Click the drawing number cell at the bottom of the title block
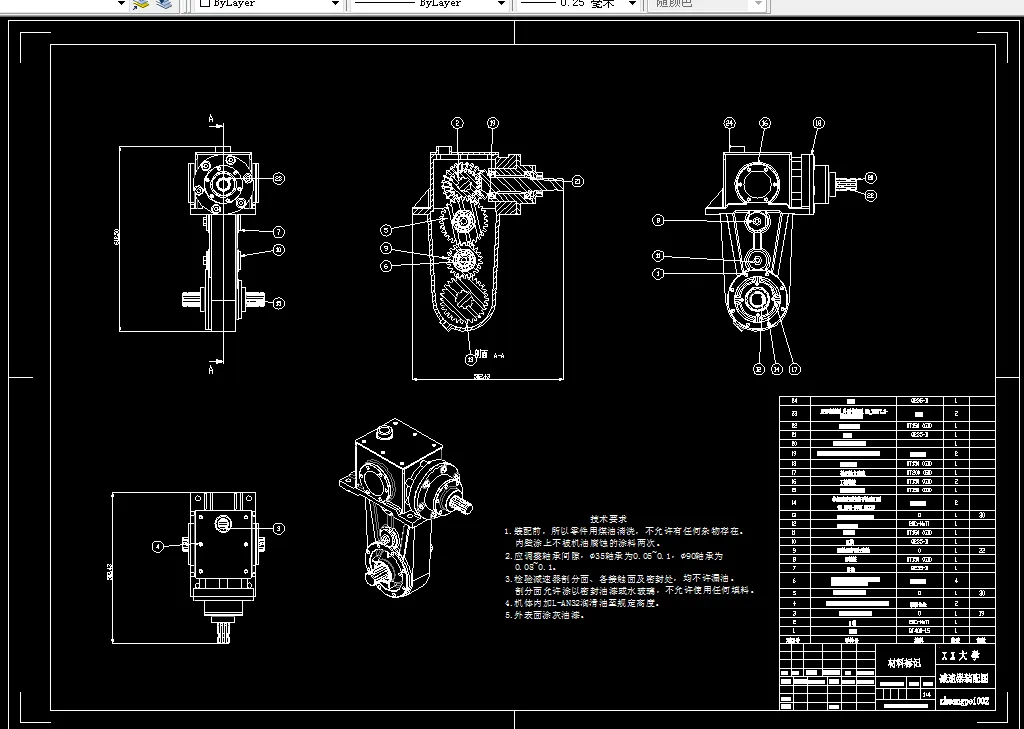1024x729 pixels. 964,701
